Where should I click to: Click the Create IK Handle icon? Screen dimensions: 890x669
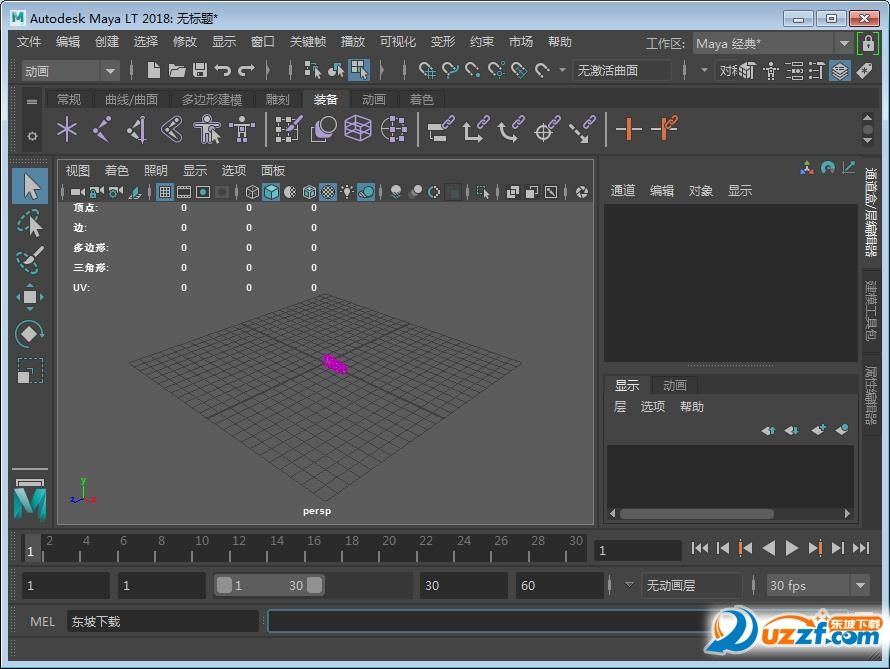(138, 129)
